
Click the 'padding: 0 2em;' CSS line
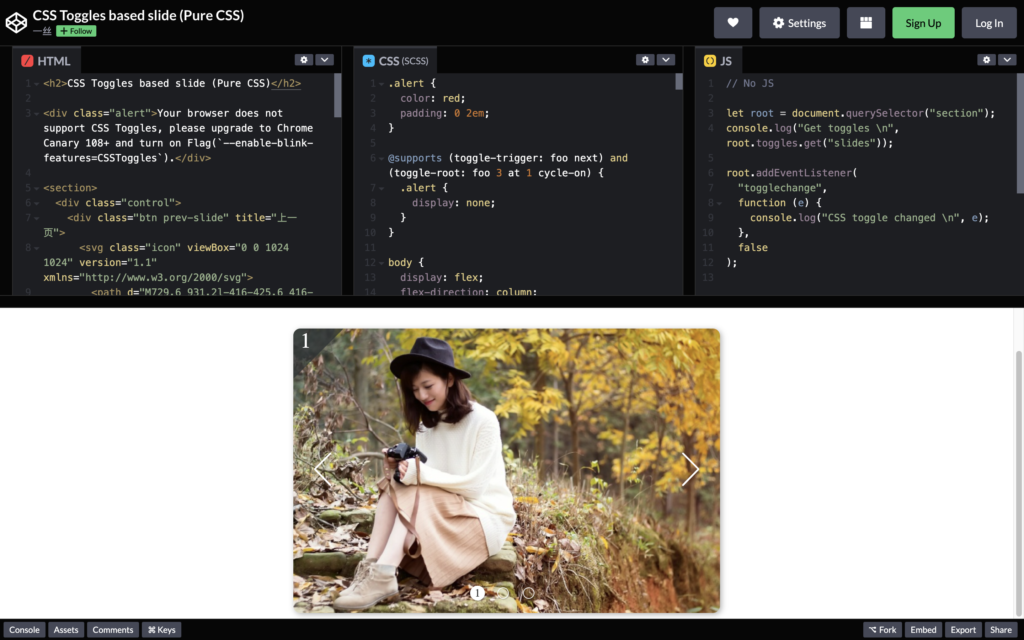tap(445, 114)
